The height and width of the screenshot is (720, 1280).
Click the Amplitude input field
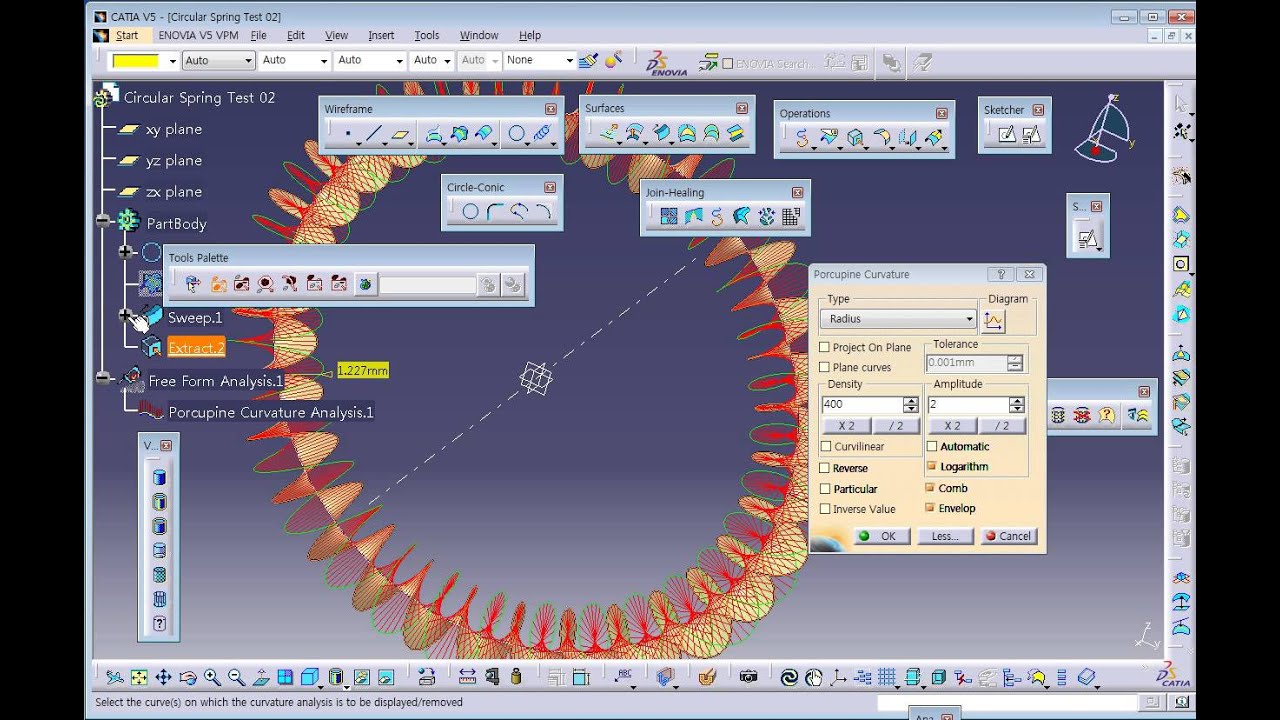[968, 405]
